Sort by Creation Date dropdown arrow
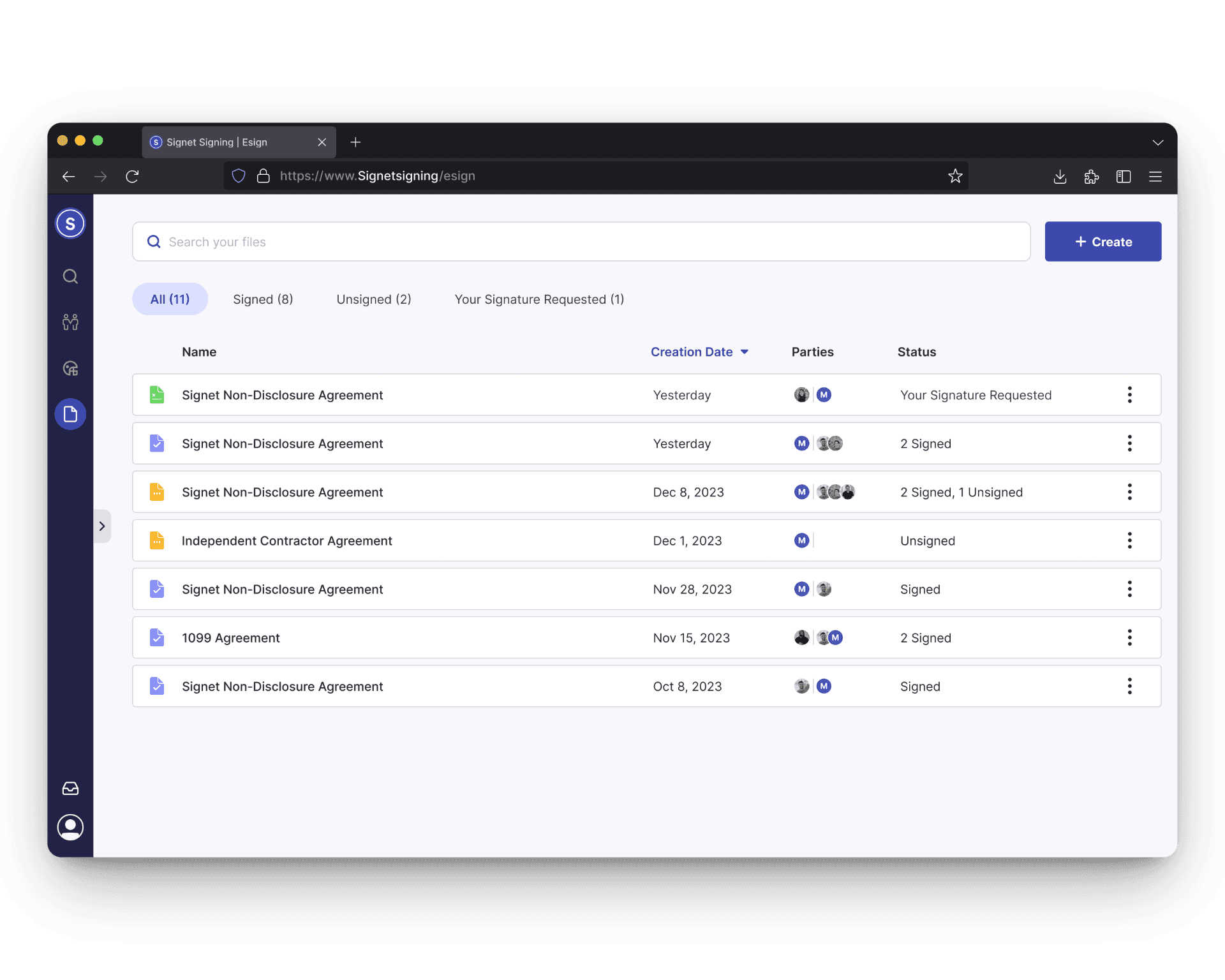This screenshot has height=980, width=1225. [744, 352]
